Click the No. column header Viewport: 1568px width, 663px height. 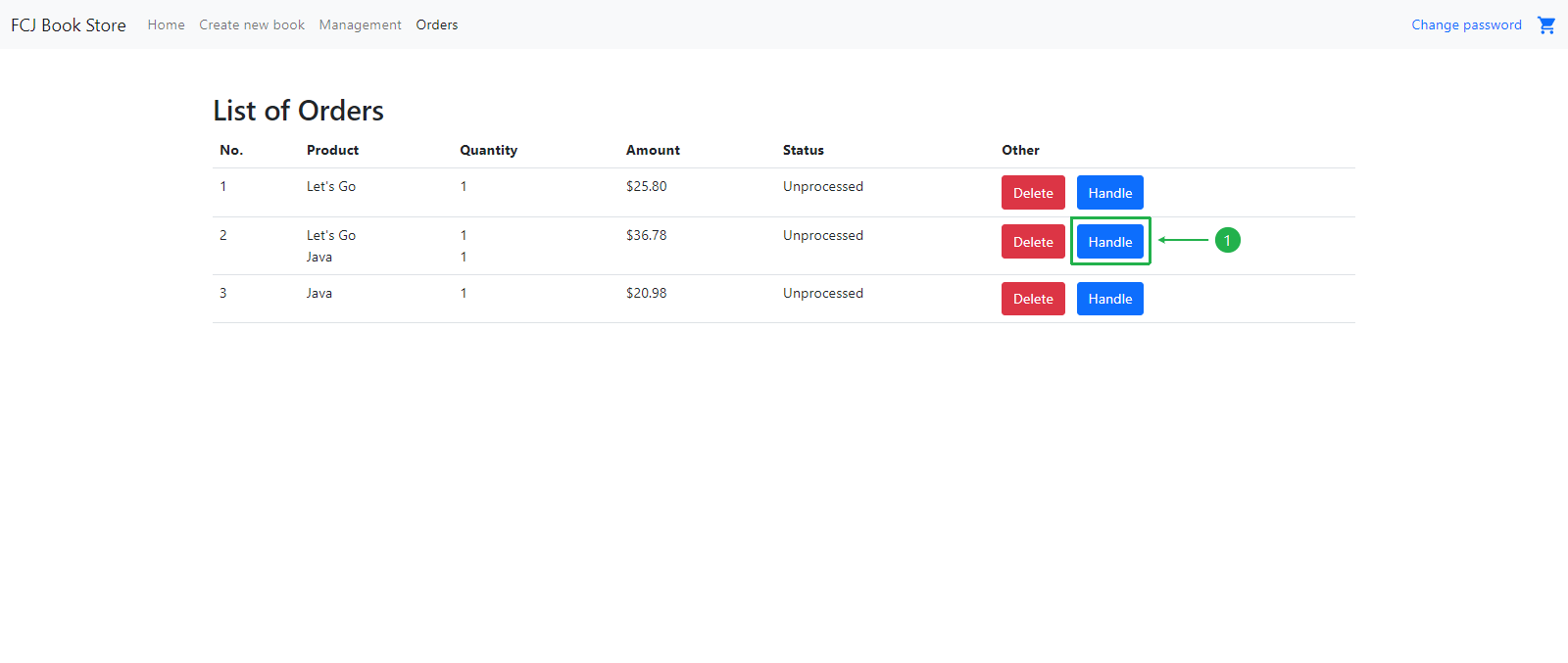(231, 150)
